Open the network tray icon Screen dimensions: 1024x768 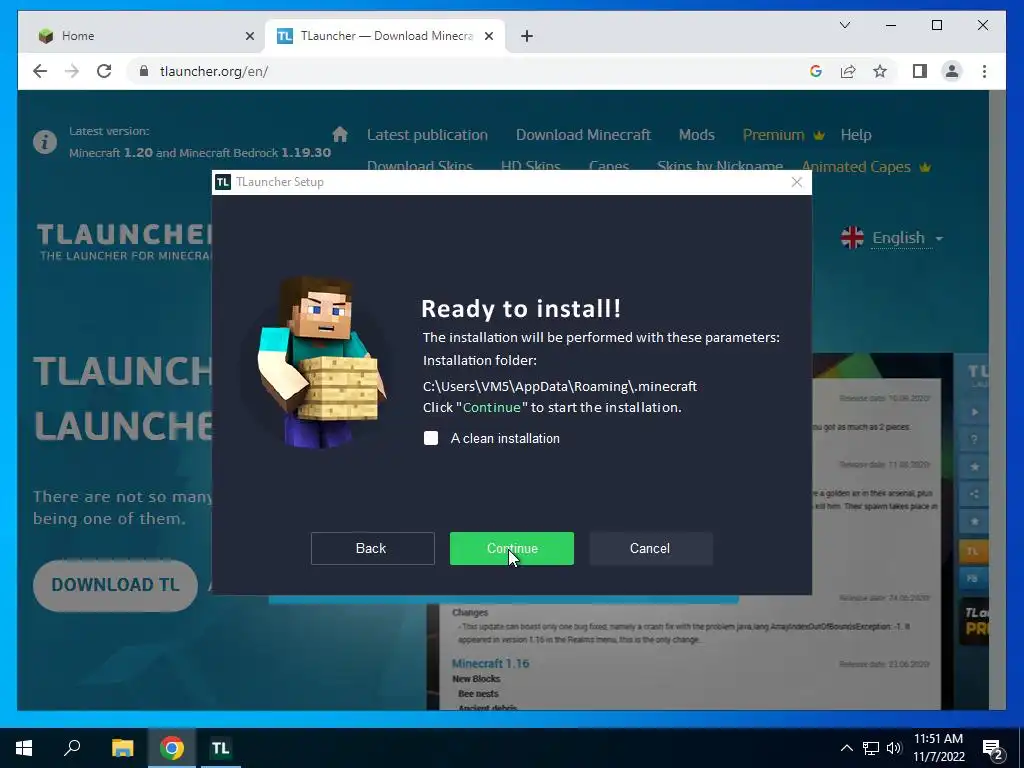(871, 748)
